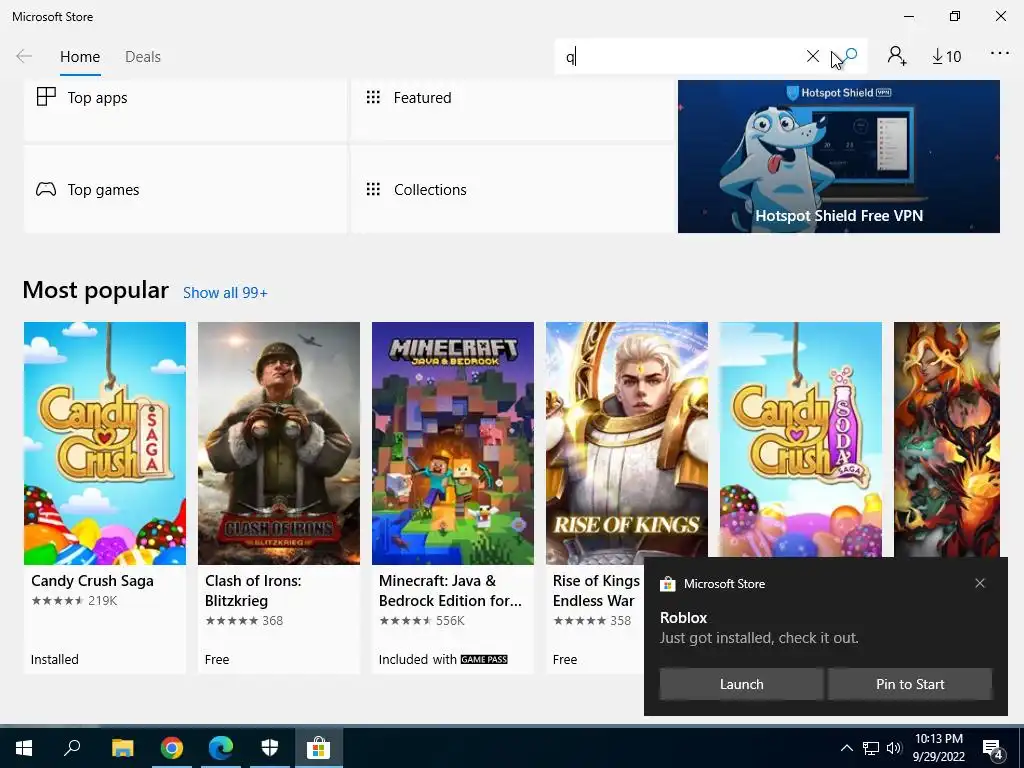1024x768 pixels.
Task: Click the Top apps grid icon
Action: click(x=46, y=97)
